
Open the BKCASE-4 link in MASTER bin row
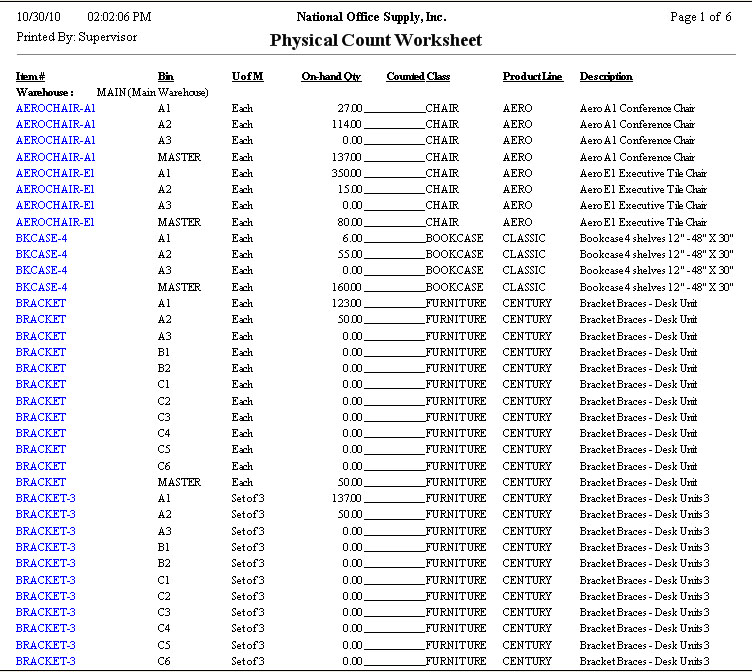pos(41,287)
